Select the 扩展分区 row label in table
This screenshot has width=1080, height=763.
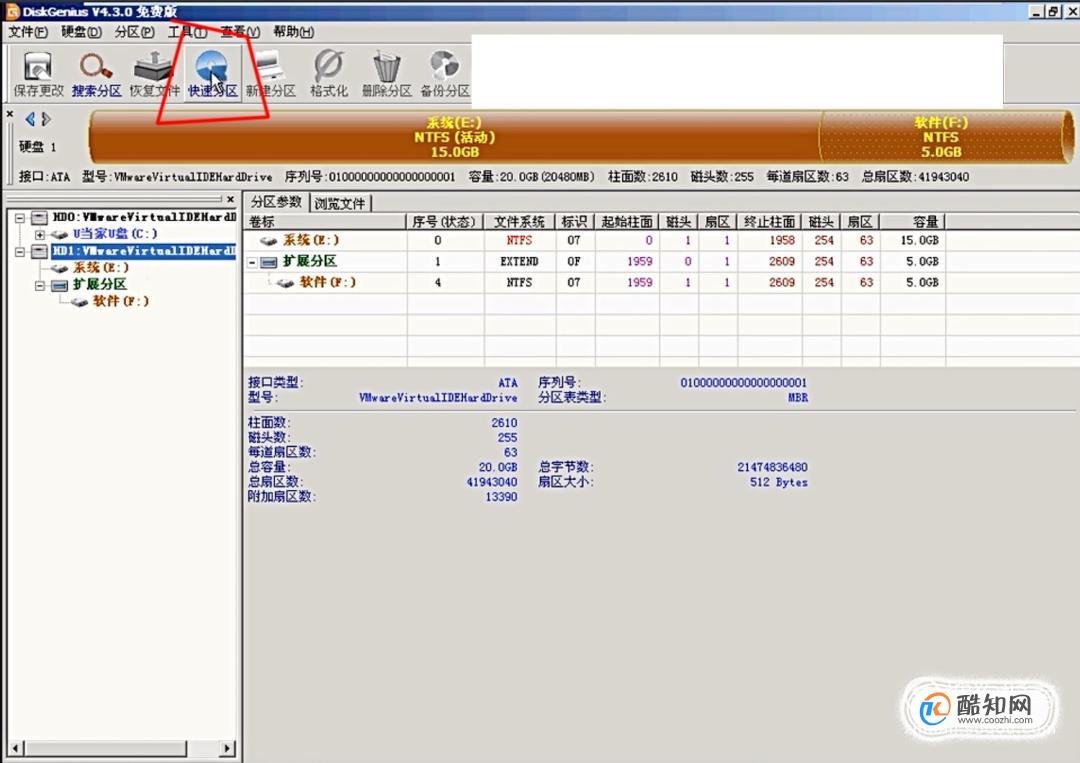310,261
